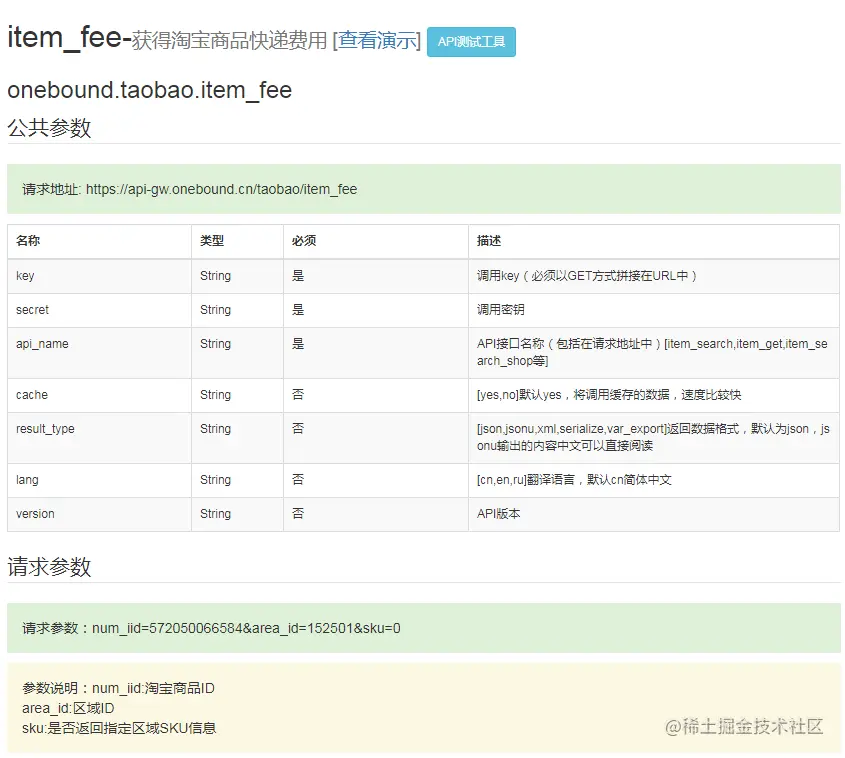The width and height of the screenshot is (845, 758).
Task: Click the 描述 column header
Action: tap(489, 241)
